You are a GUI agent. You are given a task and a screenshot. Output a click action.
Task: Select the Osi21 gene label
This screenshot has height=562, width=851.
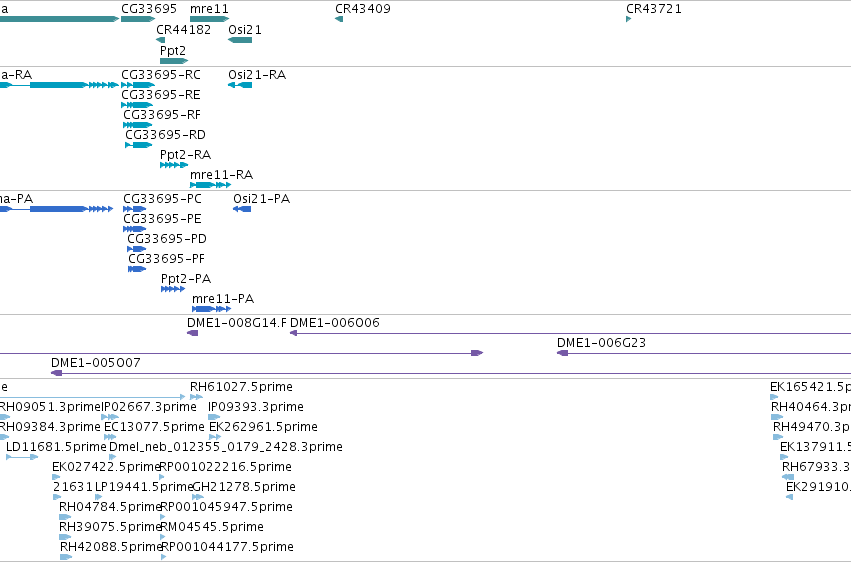coord(245,30)
